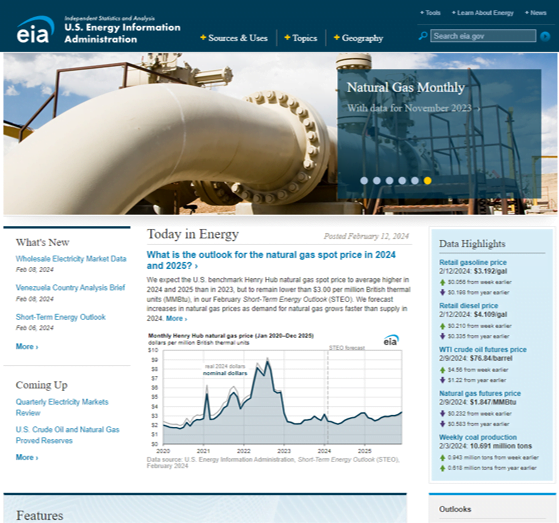Click week-earlier down arrow under Natural gas futures
This screenshot has width=559, height=523.
pos(442,414)
